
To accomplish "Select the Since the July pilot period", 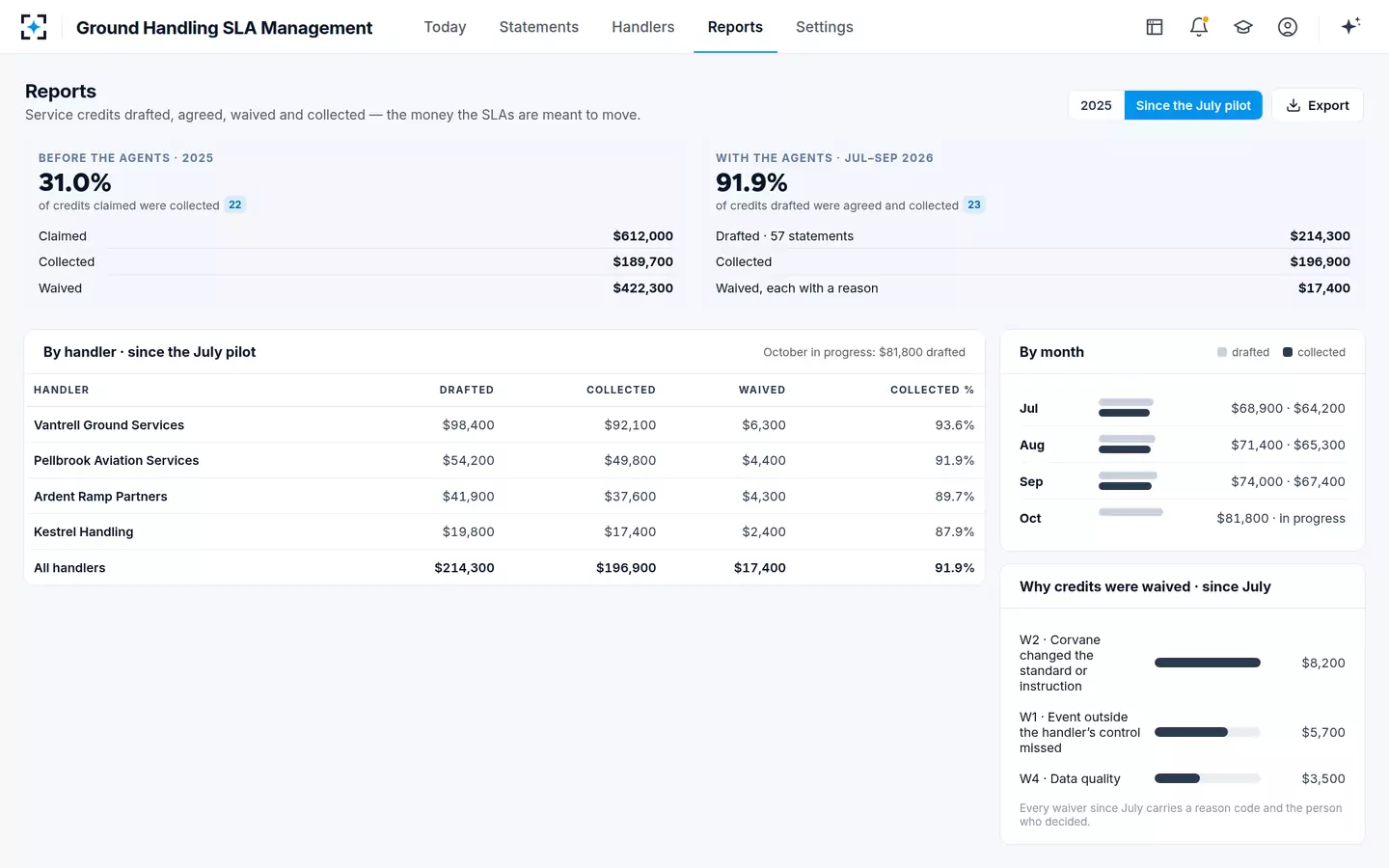I will click(1193, 105).
